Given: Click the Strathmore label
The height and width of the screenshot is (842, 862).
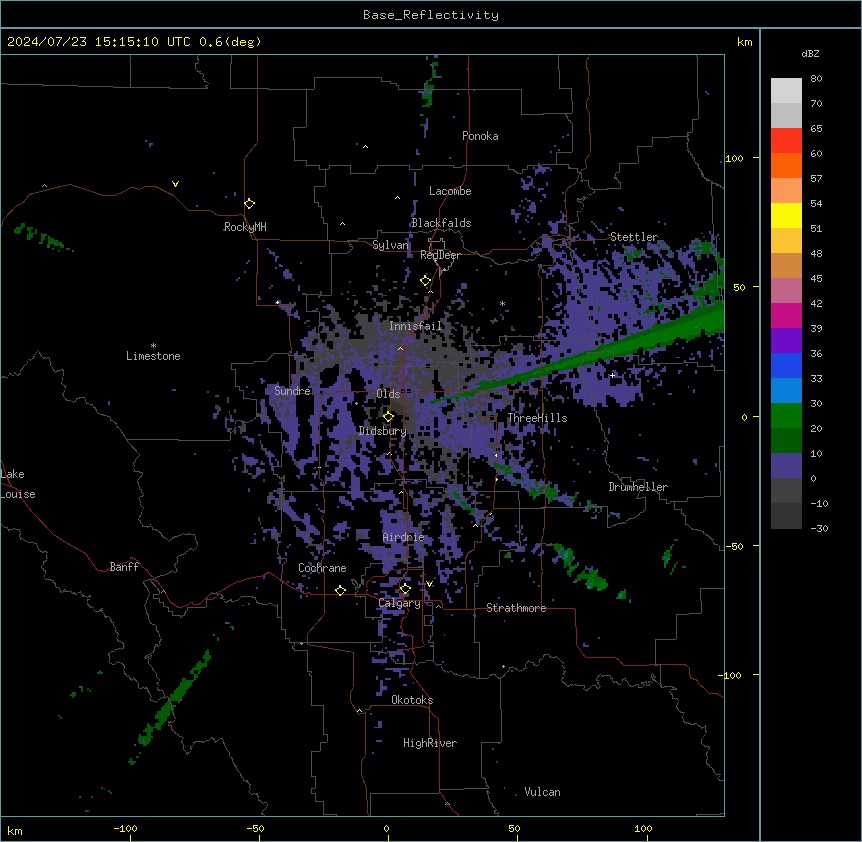Looking at the screenshot, I should [516, 608].
